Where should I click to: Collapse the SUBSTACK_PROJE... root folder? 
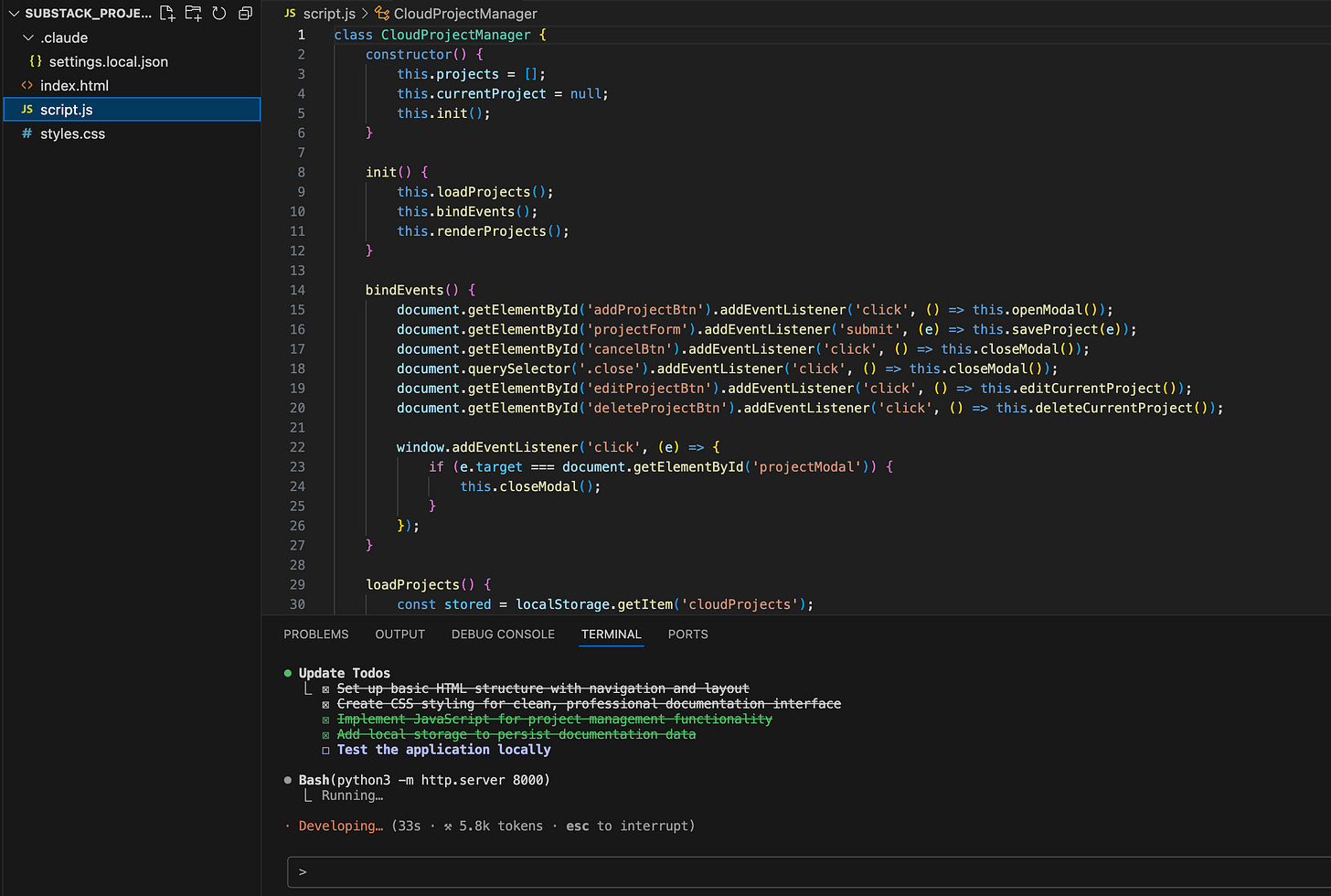(14, 13)
